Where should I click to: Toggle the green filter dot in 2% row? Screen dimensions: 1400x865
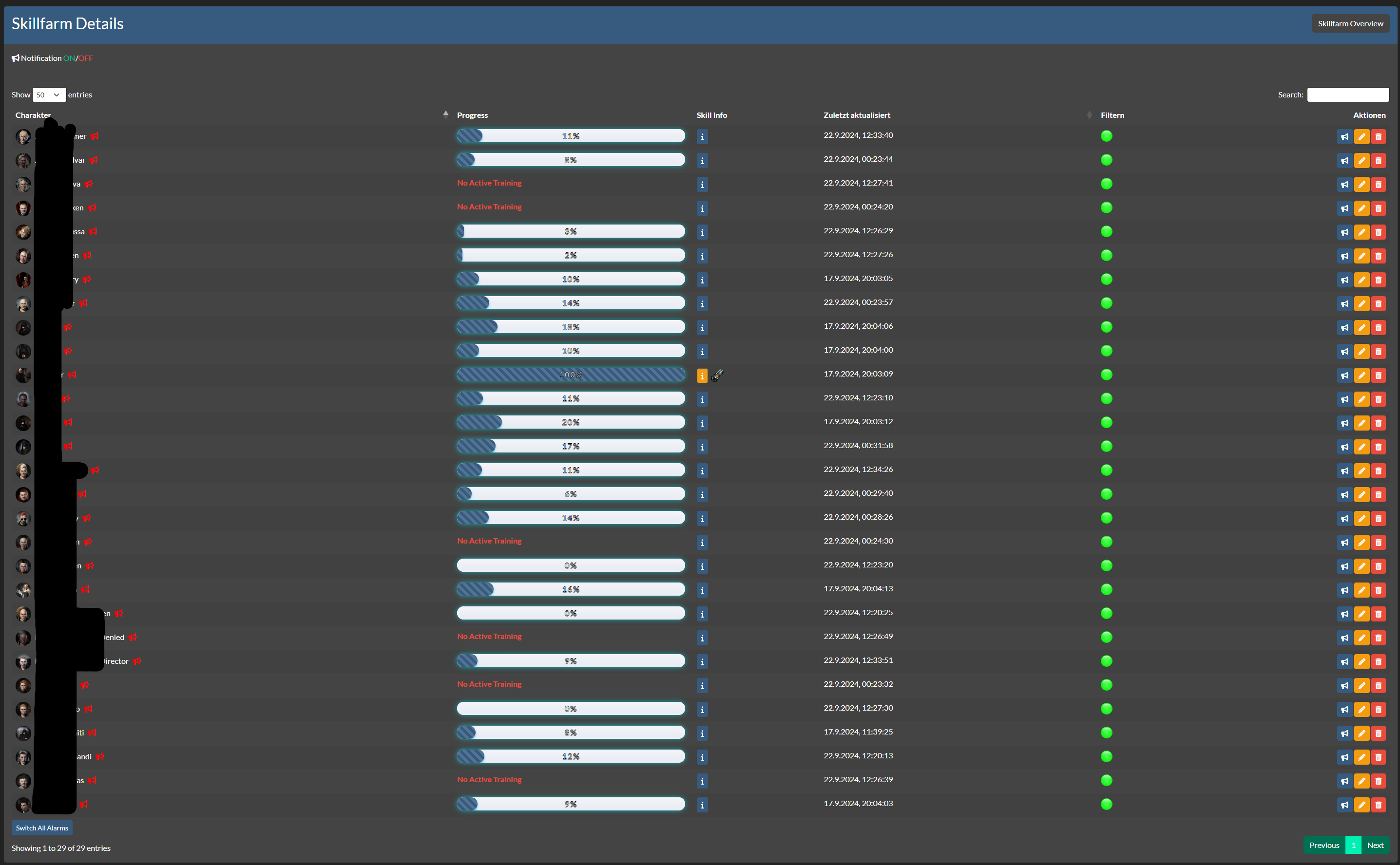pos(1106,255)
